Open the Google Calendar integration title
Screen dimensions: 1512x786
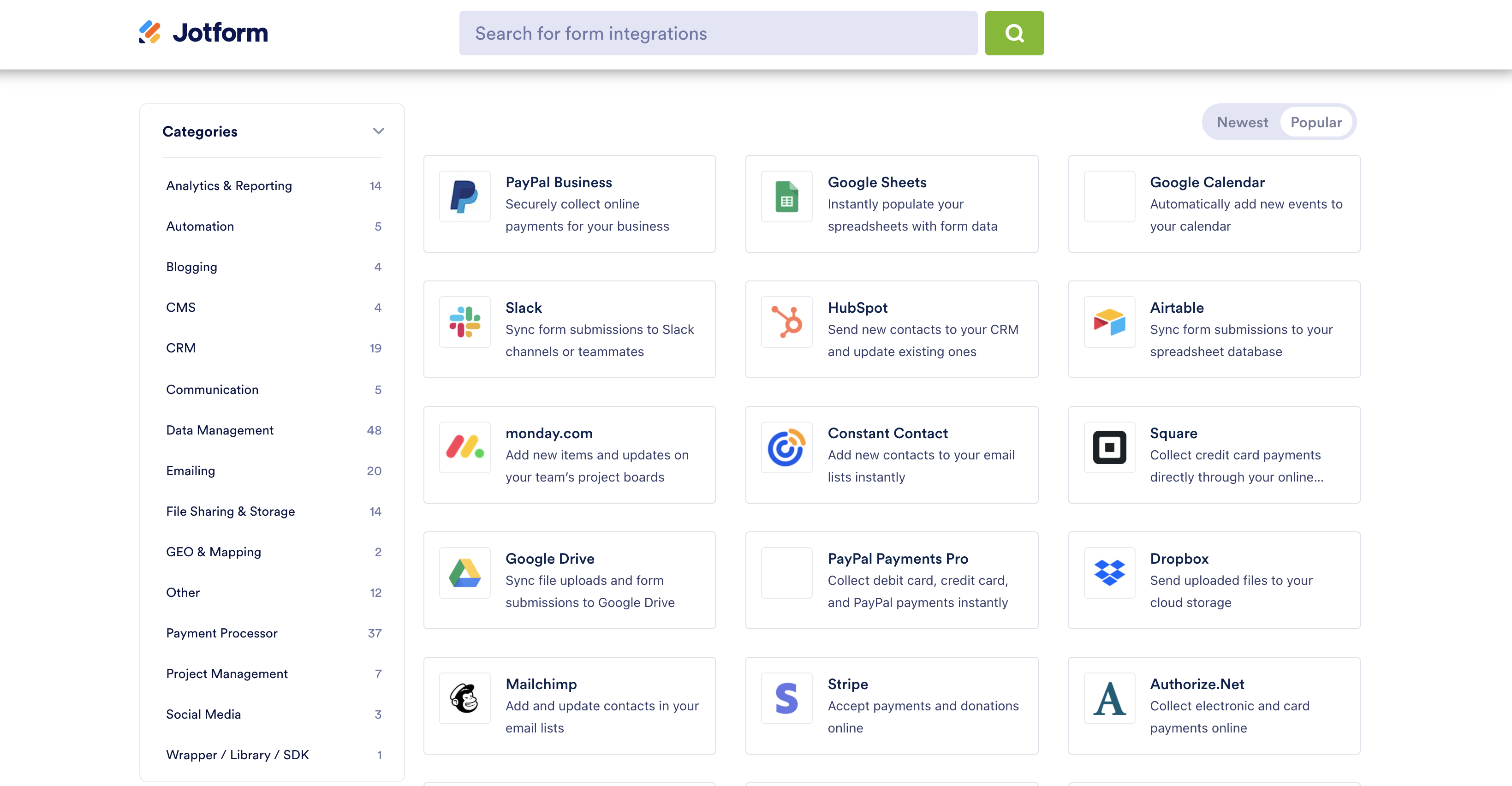tap(1207, 182)
